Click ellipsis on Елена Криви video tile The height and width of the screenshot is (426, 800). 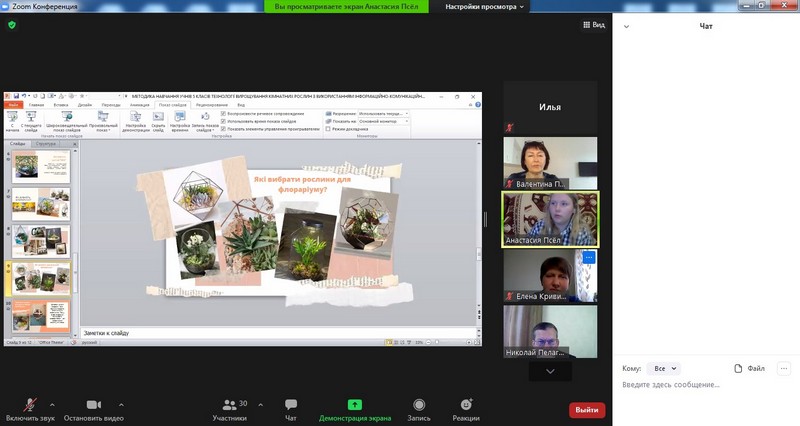(x=589, y=257)
